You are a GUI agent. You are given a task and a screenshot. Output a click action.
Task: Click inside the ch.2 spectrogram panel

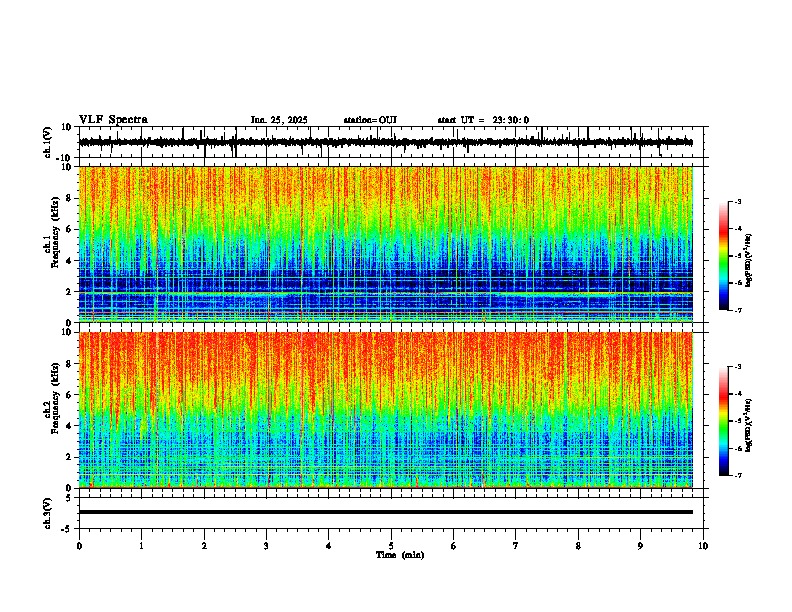pos(386,410)
